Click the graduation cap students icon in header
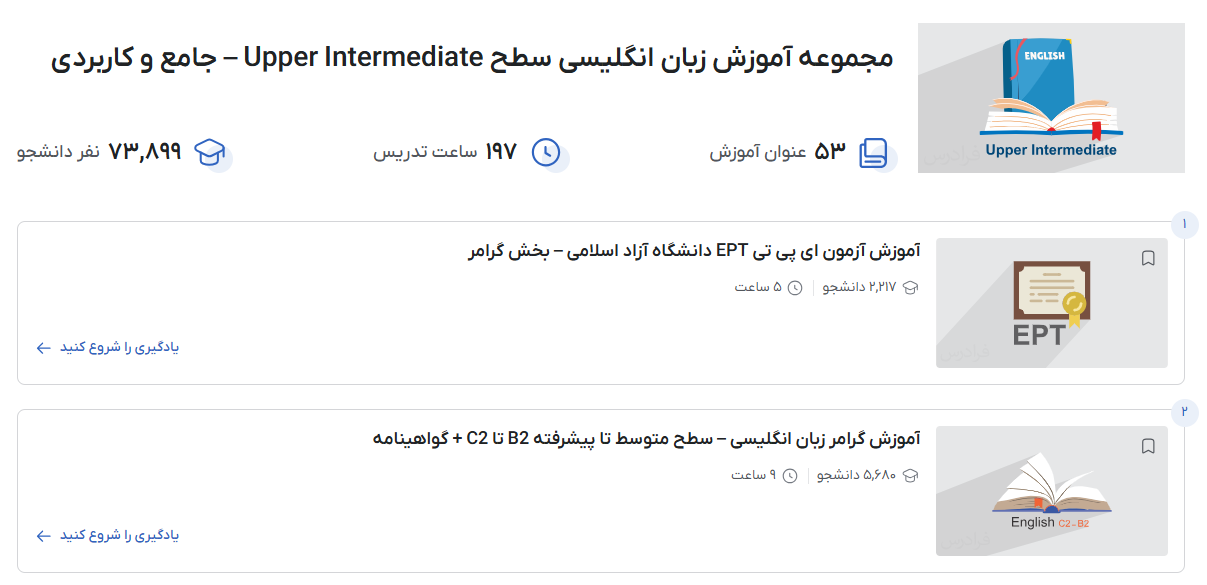The height and width of the screenshot is (585, 1207). (210, 152)
